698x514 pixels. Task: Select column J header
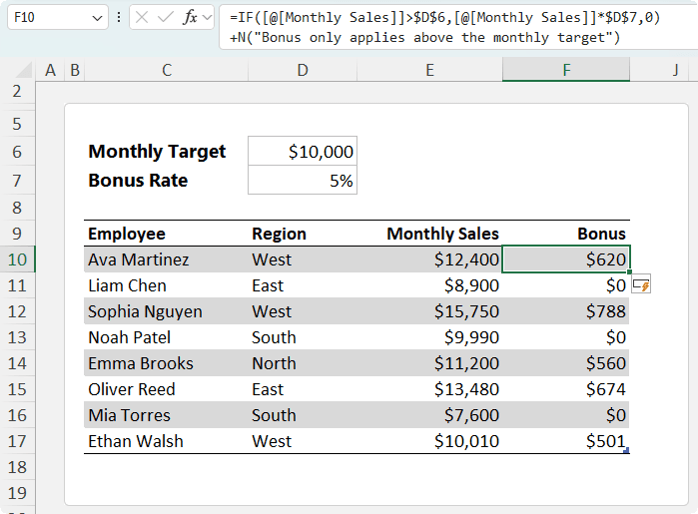click(675, 70)
